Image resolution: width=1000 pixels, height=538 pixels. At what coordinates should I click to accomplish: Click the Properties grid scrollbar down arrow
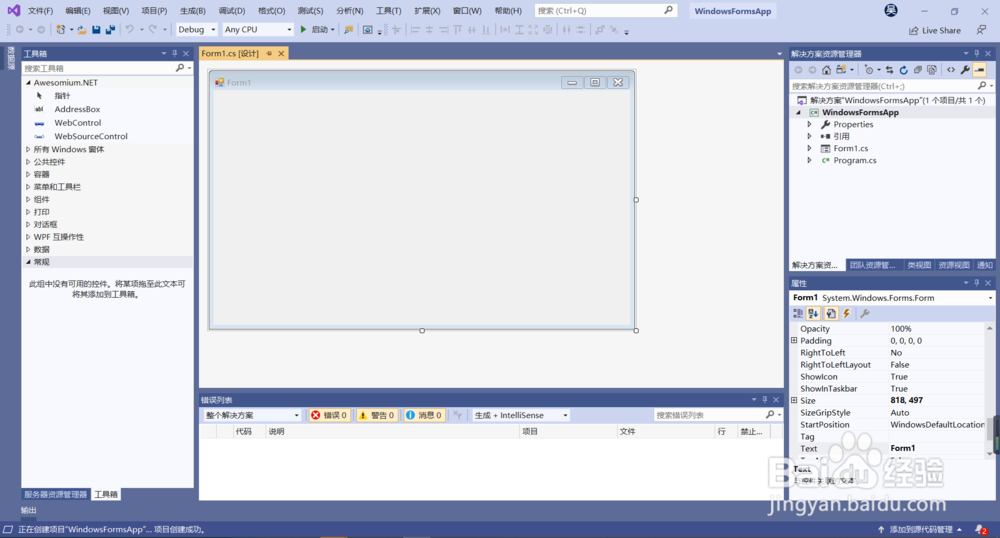point(990,453)
